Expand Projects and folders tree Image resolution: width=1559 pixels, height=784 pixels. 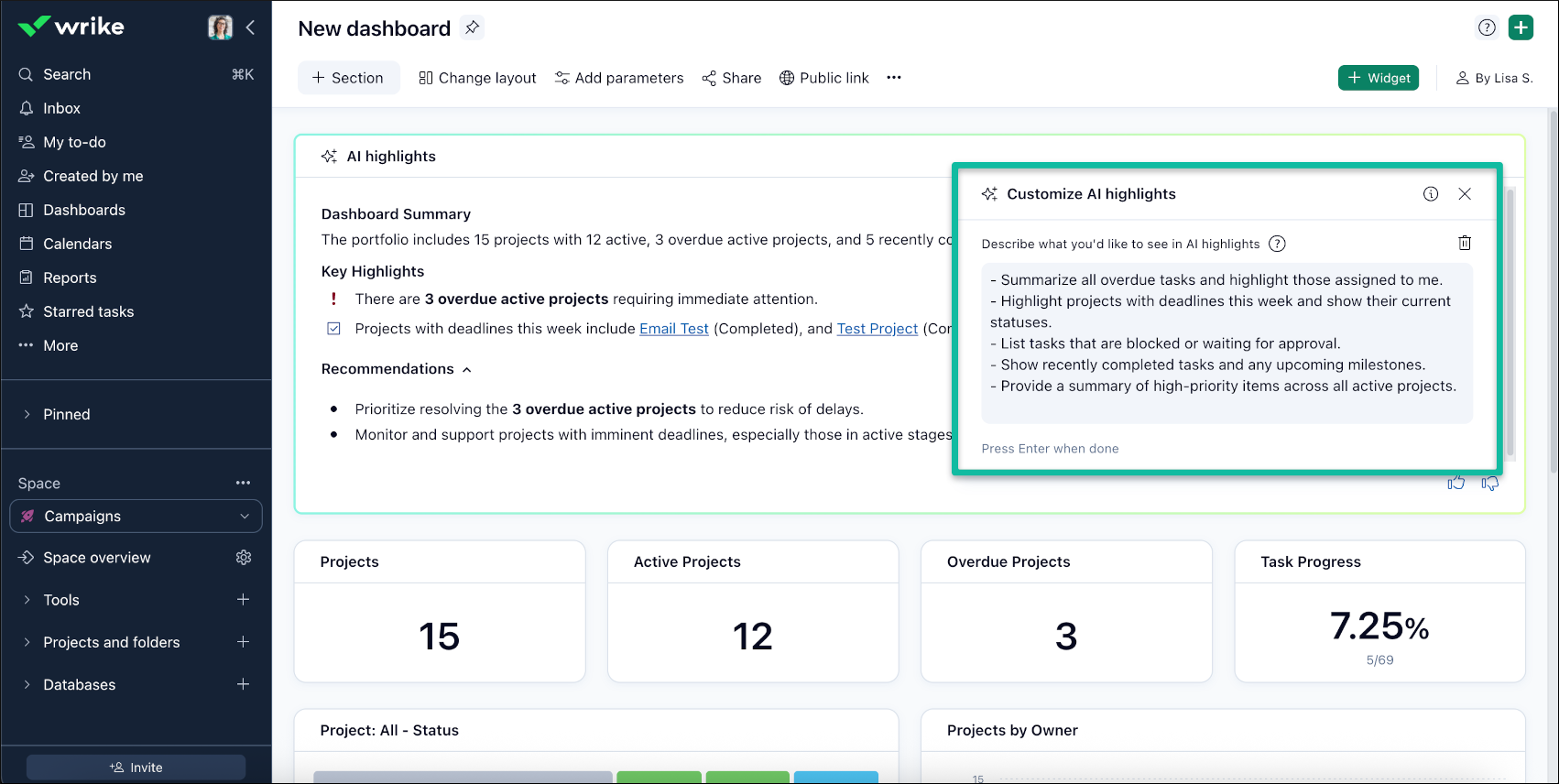point(27,642)
